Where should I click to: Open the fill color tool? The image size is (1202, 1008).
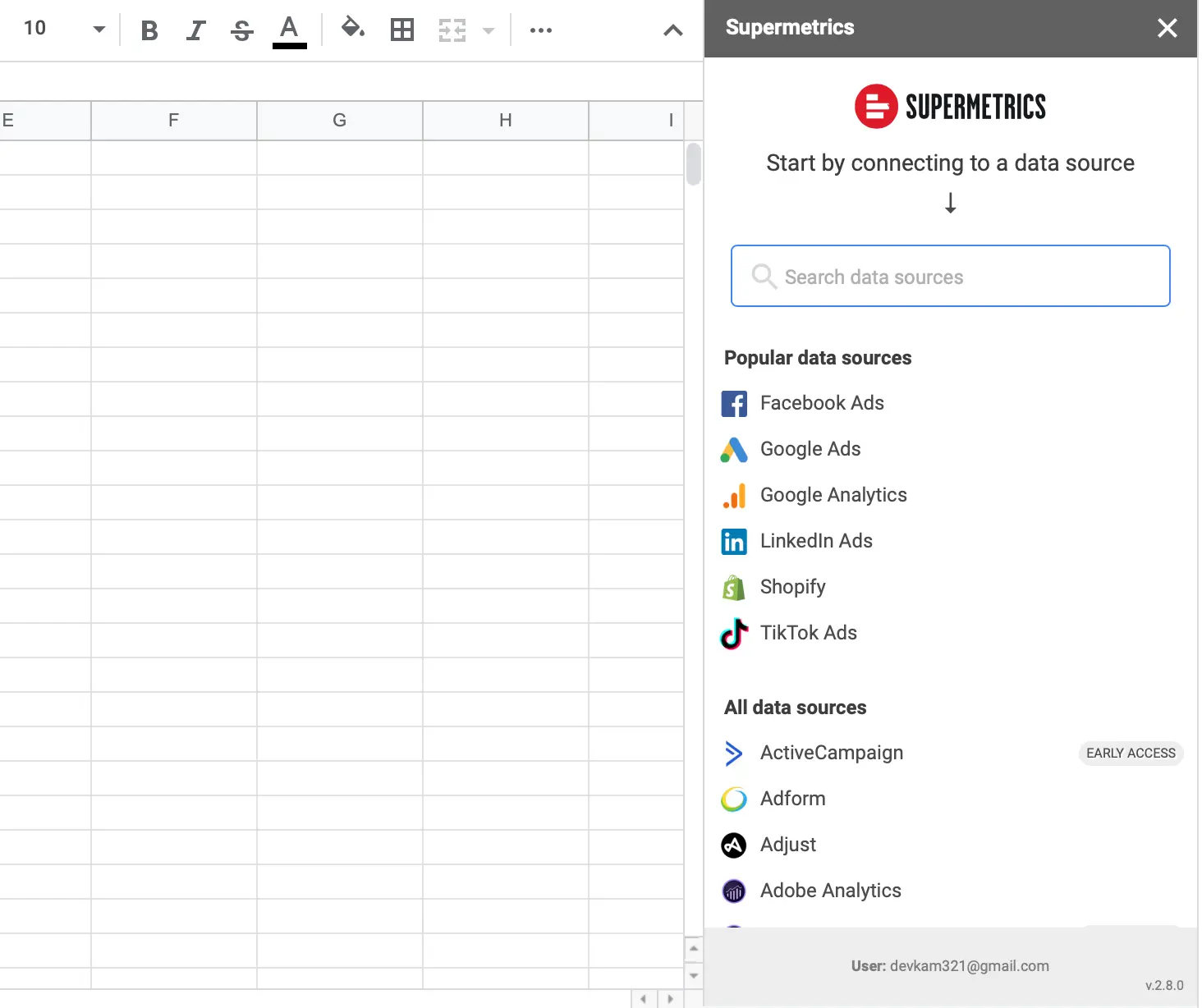pyautogui.click(x=353, y=29)
